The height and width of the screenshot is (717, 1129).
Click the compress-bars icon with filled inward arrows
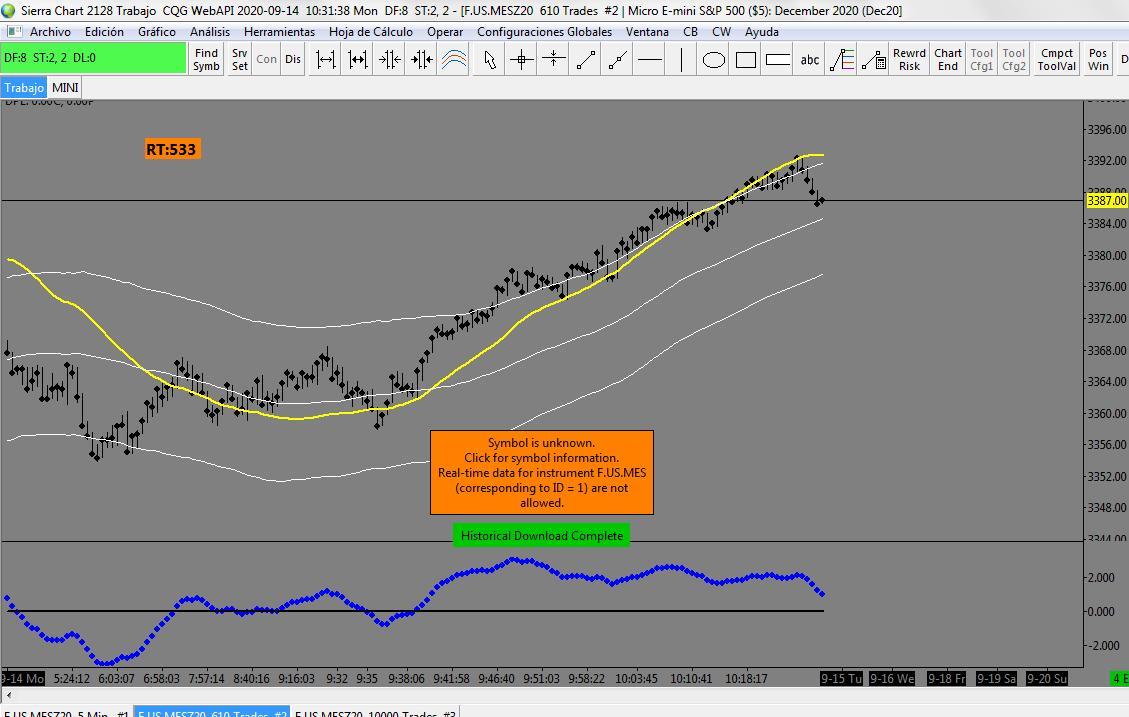(x=421, y=59)
